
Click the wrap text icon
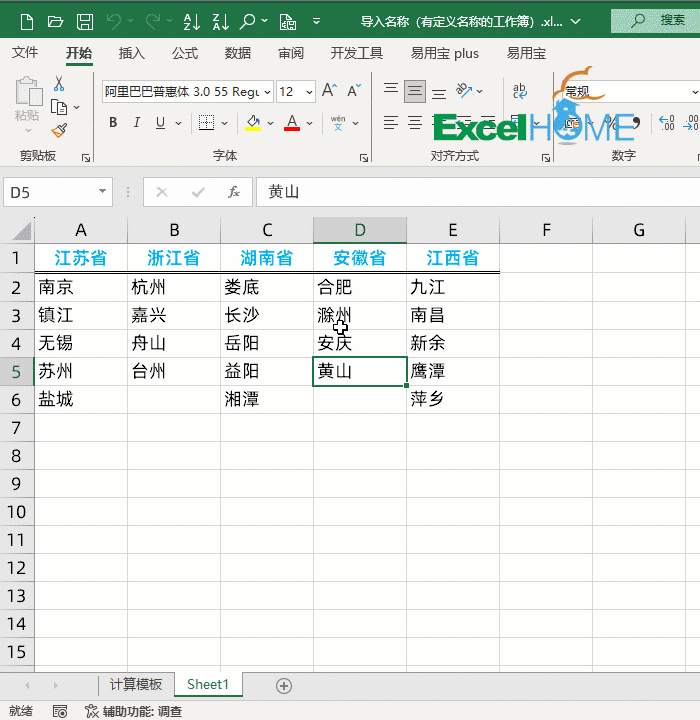coord(519,91)
